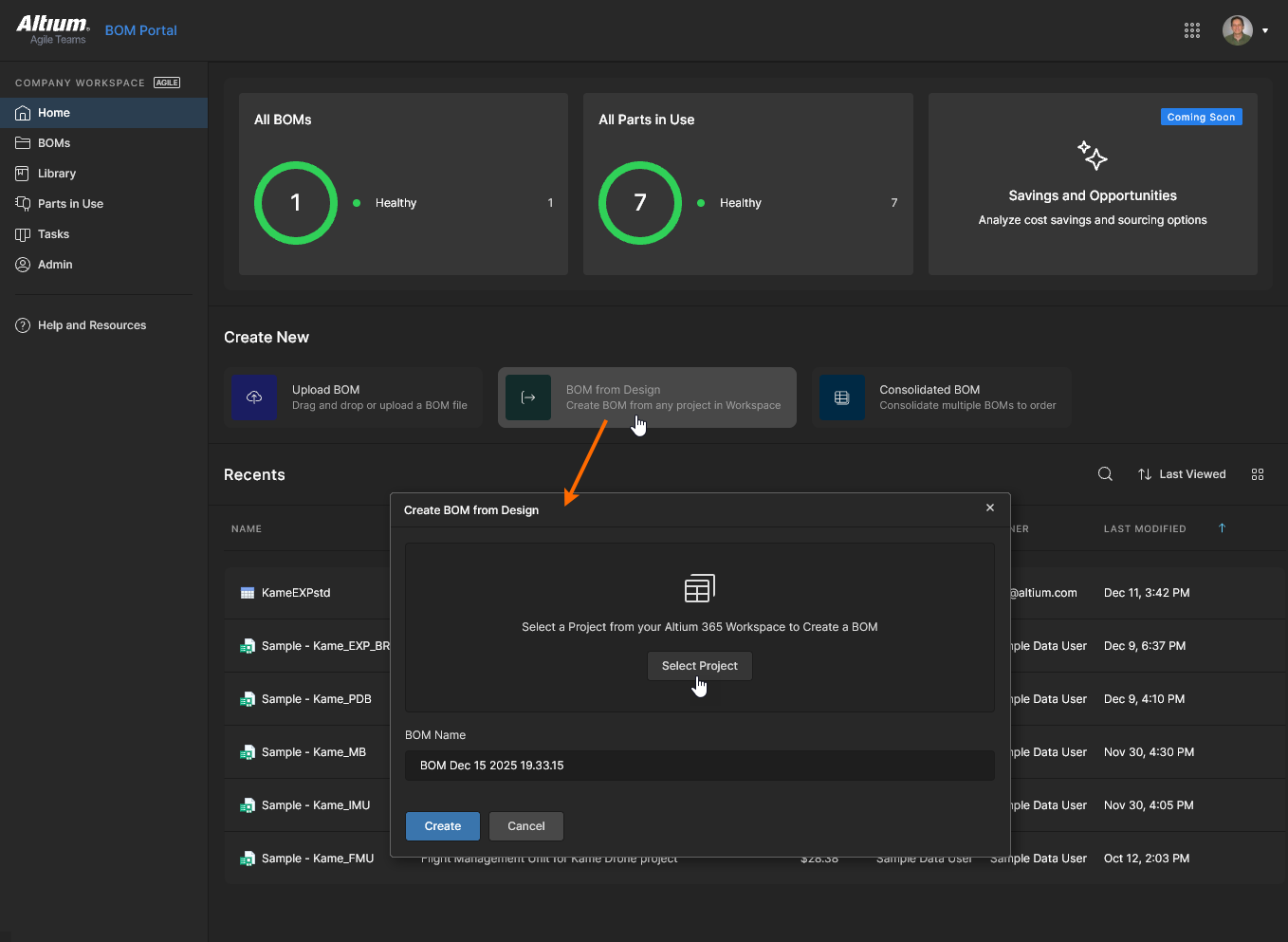The width and height of the screenshot is (1288, 942).
Task: Open BOMs in the sidebar
Action: pos(54,143)
